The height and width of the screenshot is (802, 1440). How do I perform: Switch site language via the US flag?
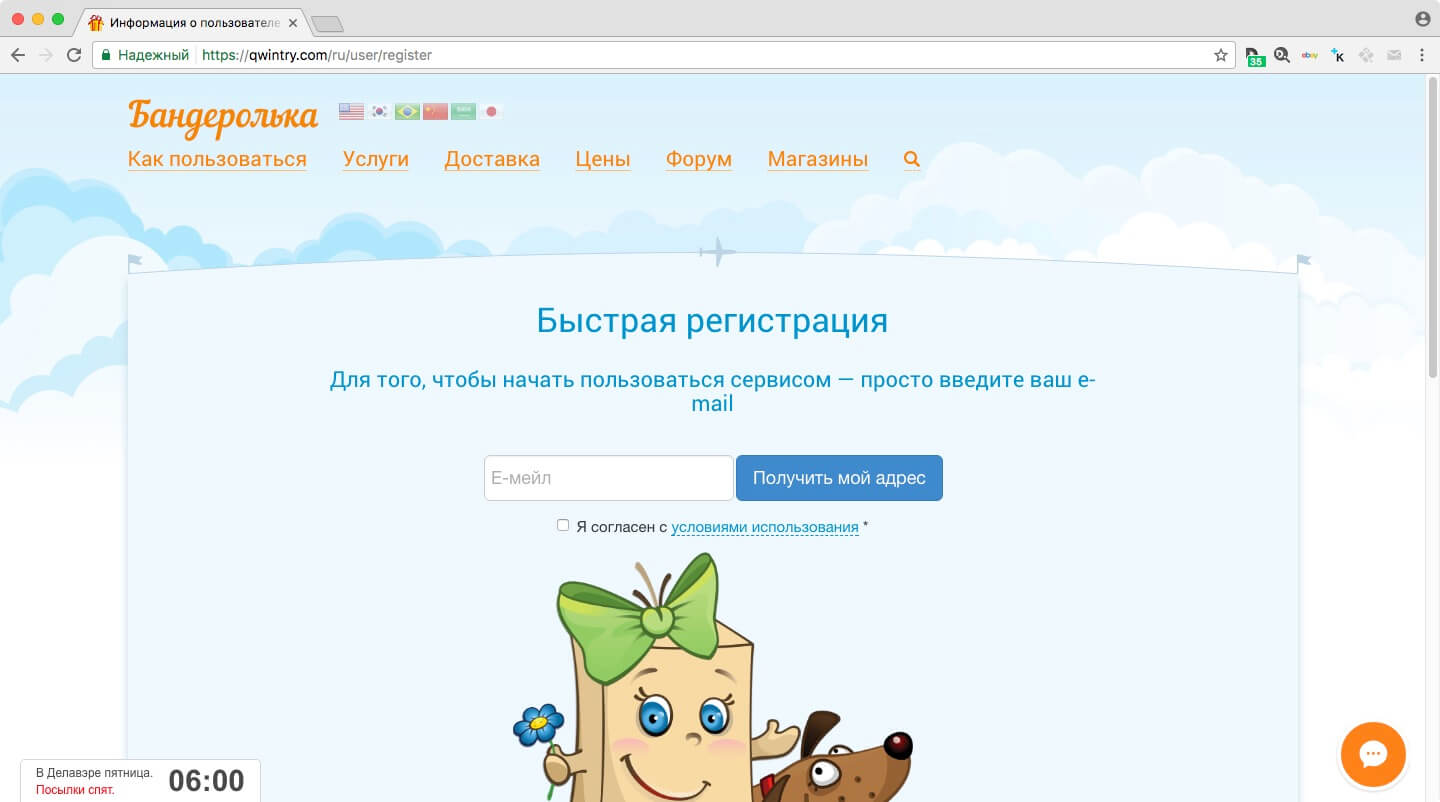coord(351,111)
